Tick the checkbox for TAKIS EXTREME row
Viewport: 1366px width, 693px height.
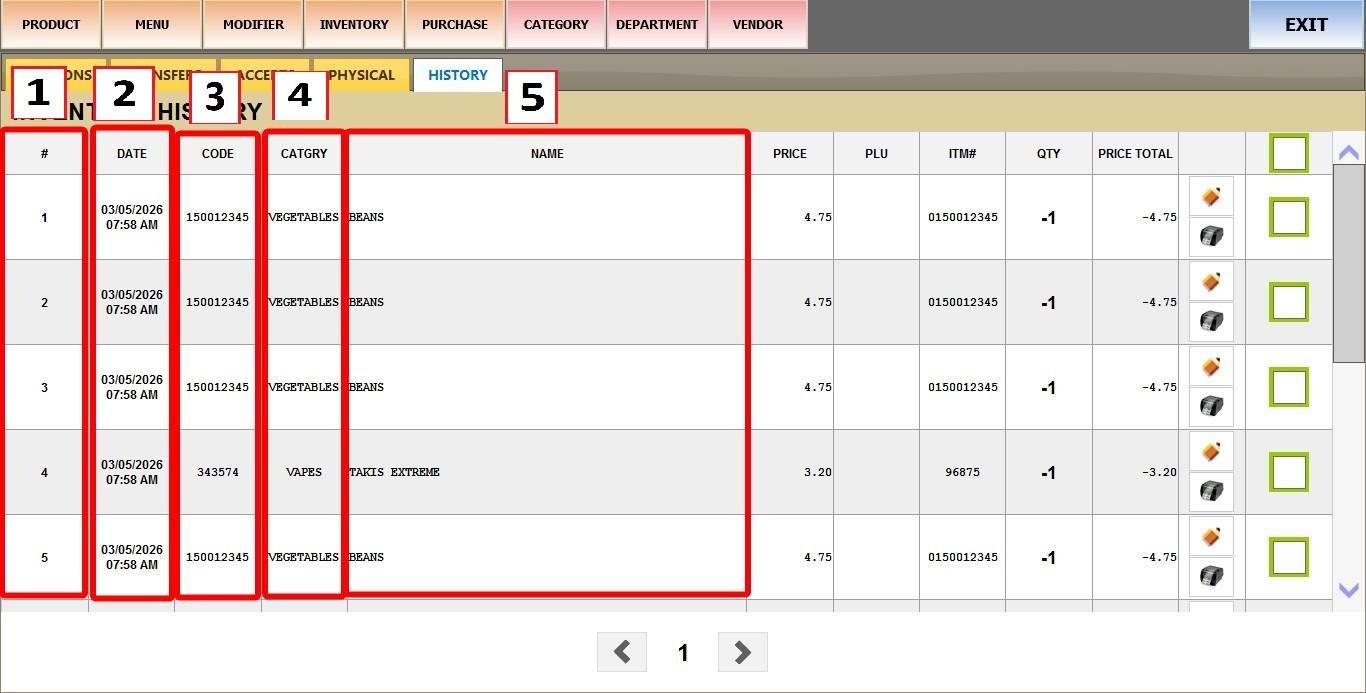[1288, 472]
